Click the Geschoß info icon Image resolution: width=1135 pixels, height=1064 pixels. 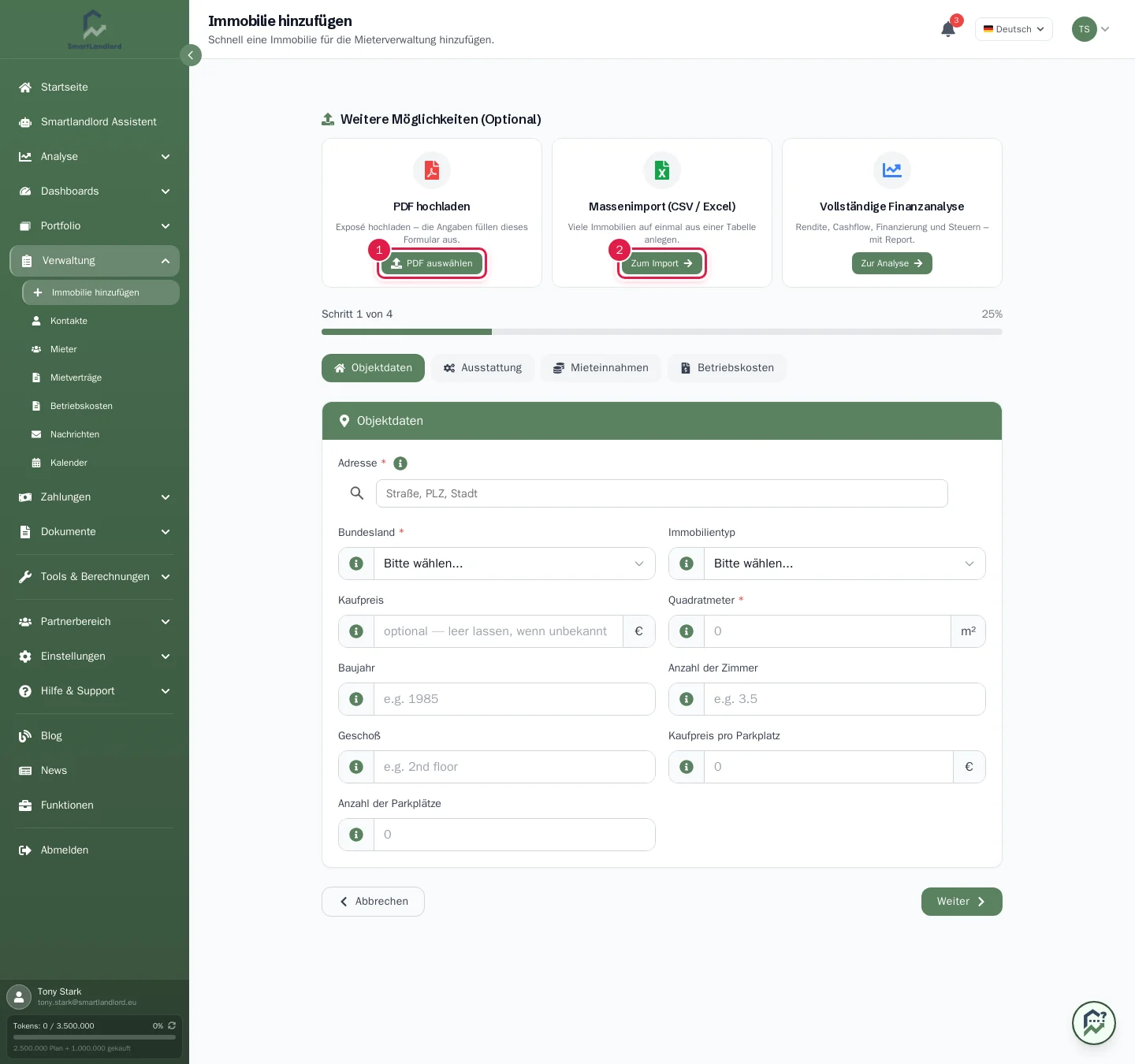[356, 767]
